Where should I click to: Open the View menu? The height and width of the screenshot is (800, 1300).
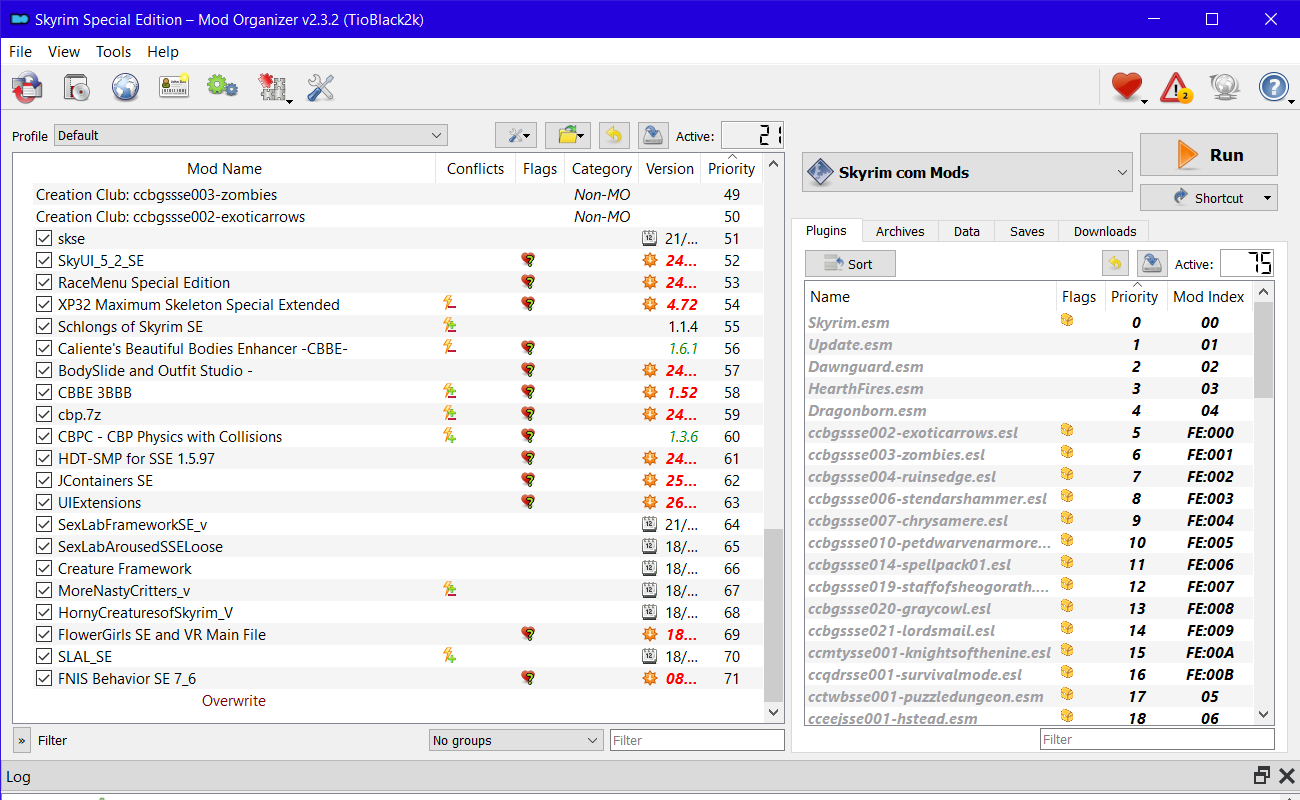click(x=64, y=52)
